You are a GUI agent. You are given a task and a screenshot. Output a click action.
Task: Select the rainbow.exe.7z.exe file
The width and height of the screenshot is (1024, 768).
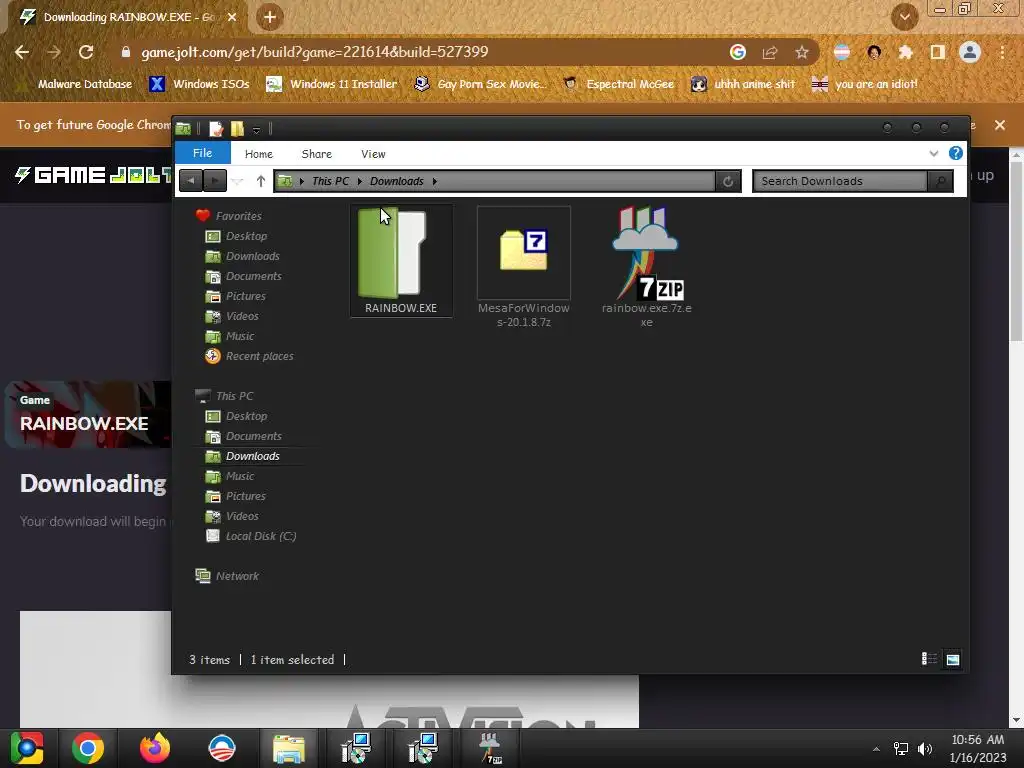[x=647, y=267]
